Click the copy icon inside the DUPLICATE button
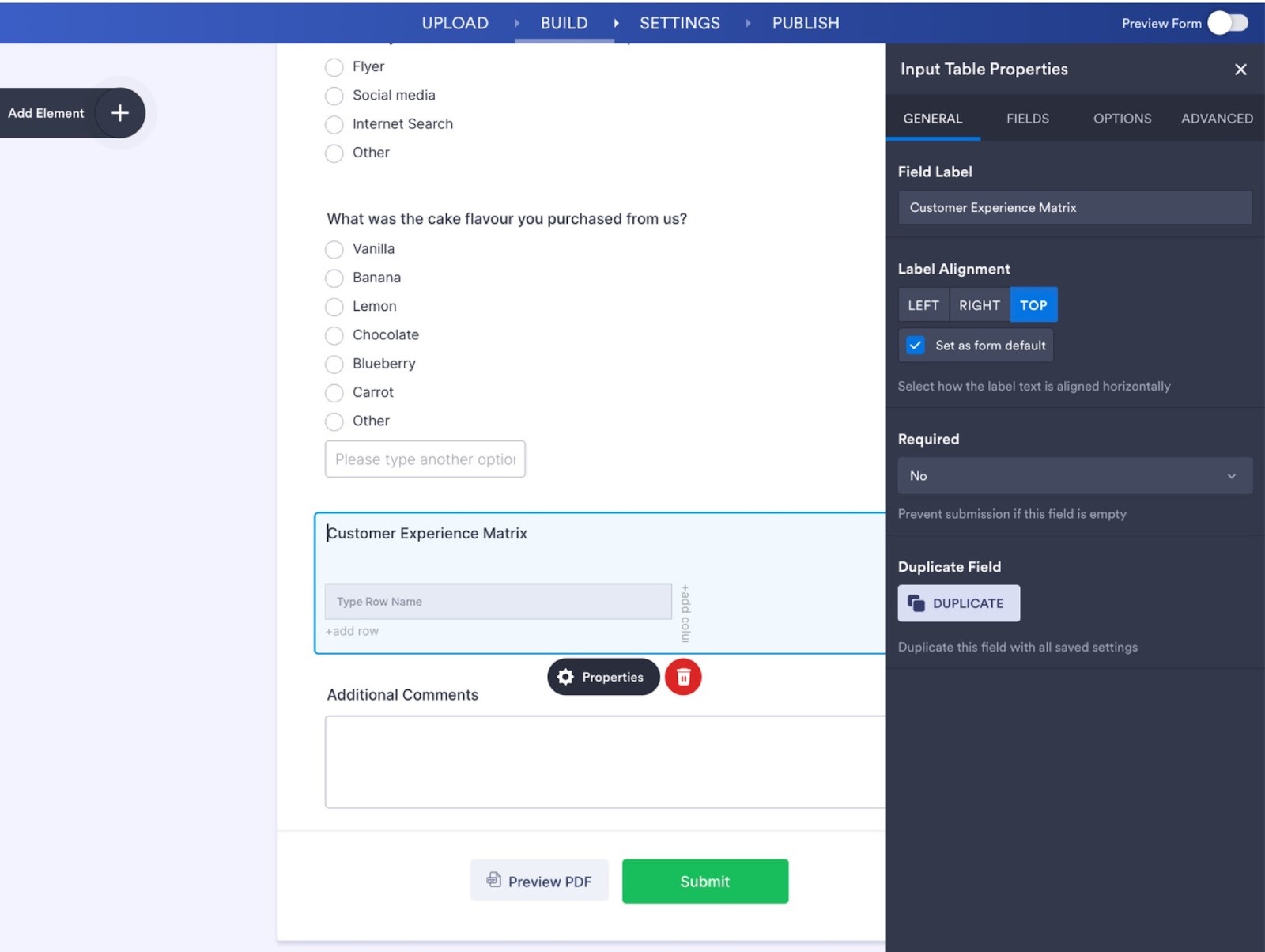 tap(917, 603)
